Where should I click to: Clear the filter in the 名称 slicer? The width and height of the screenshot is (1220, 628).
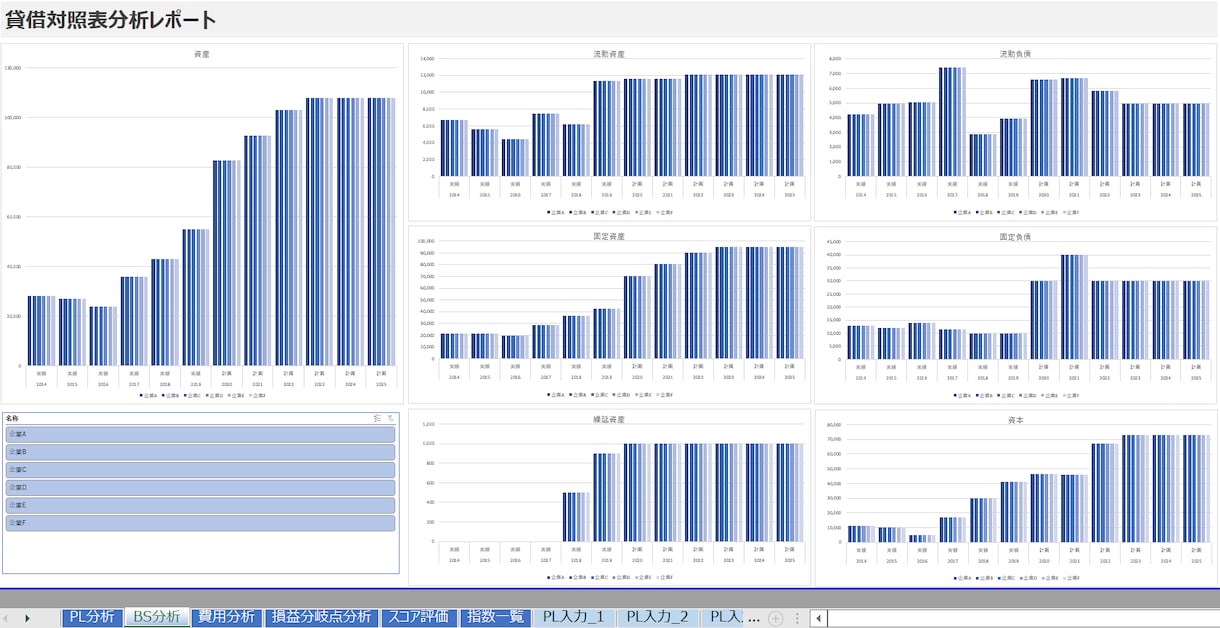(391, 418)
